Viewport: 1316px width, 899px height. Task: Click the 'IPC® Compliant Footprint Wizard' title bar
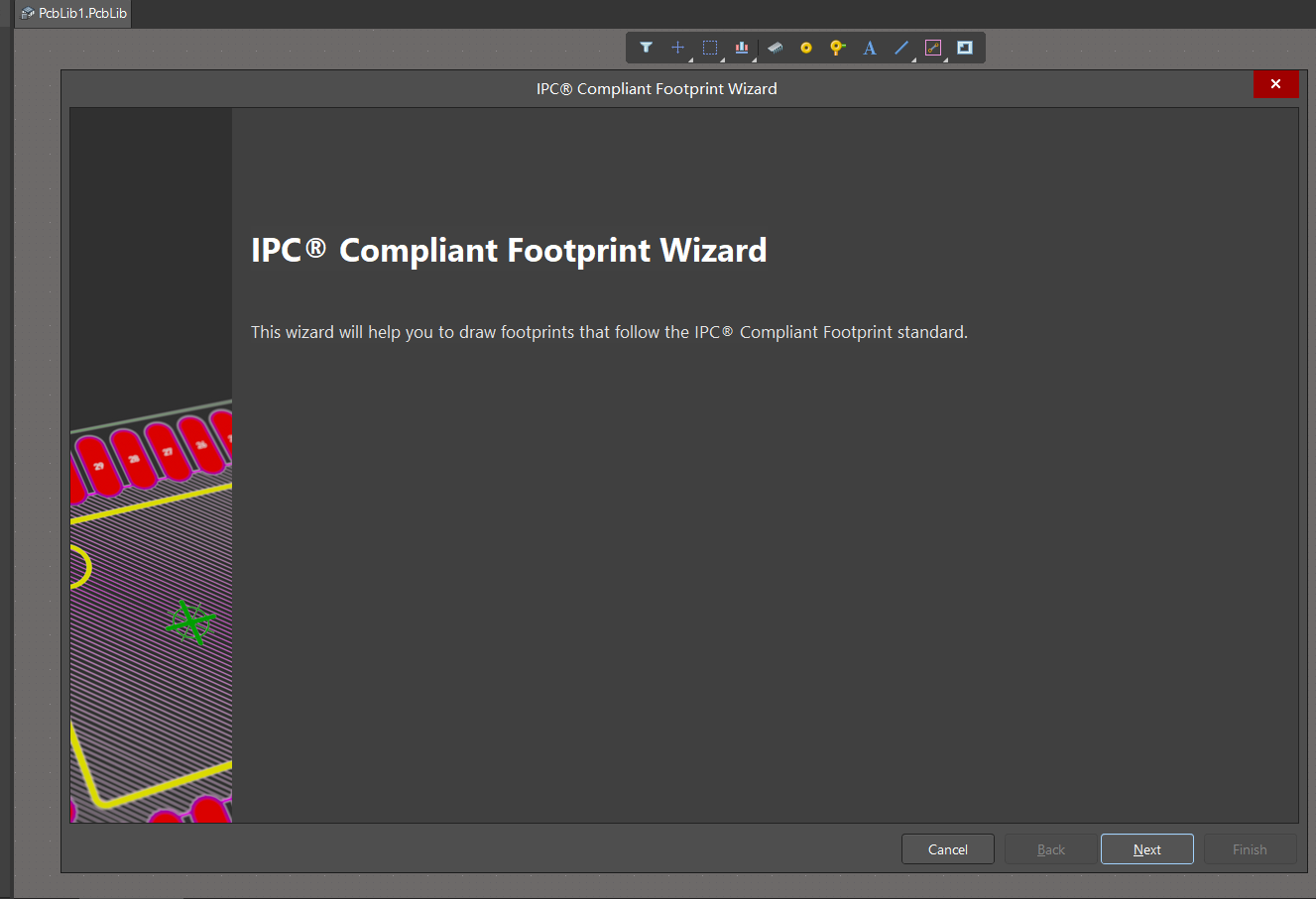[x=657, y=88]
